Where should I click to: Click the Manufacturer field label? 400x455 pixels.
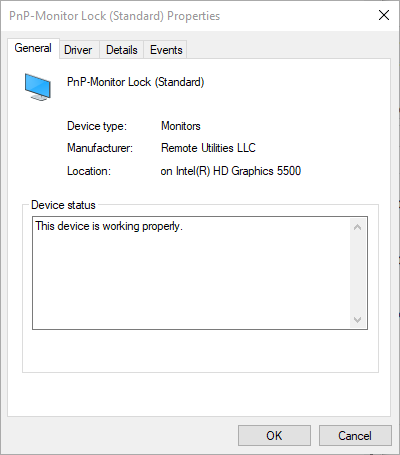click(100, 148)
